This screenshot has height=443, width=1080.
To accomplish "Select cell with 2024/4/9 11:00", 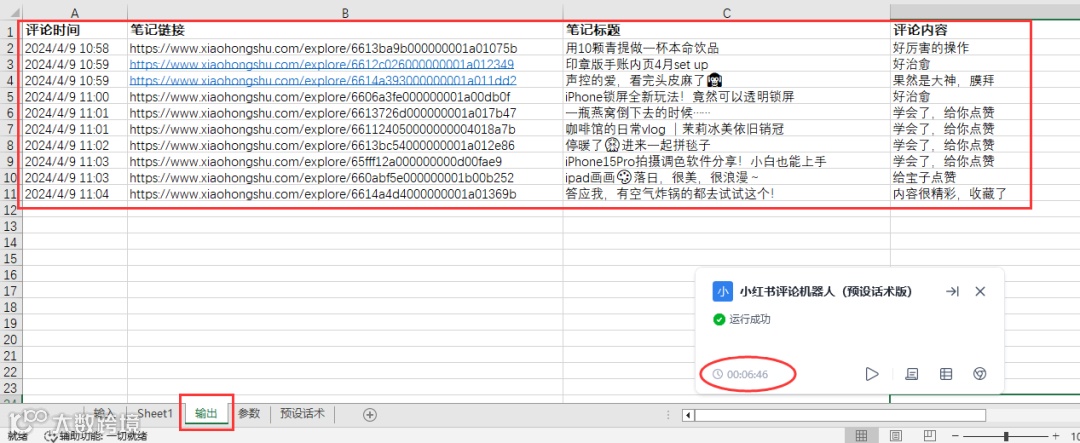I will click(x=74, y=96).
